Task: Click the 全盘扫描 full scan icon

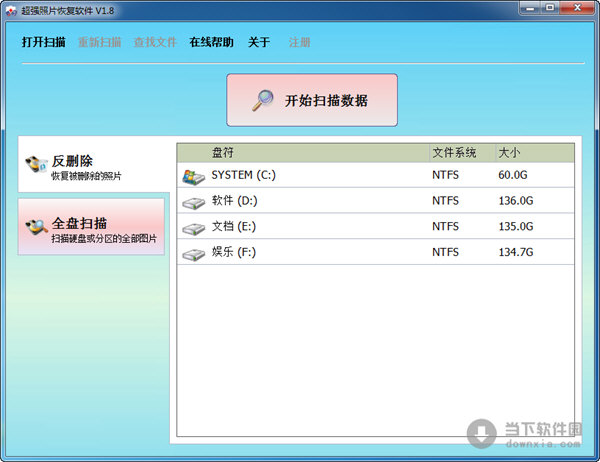Action: [x=36, y=227]
